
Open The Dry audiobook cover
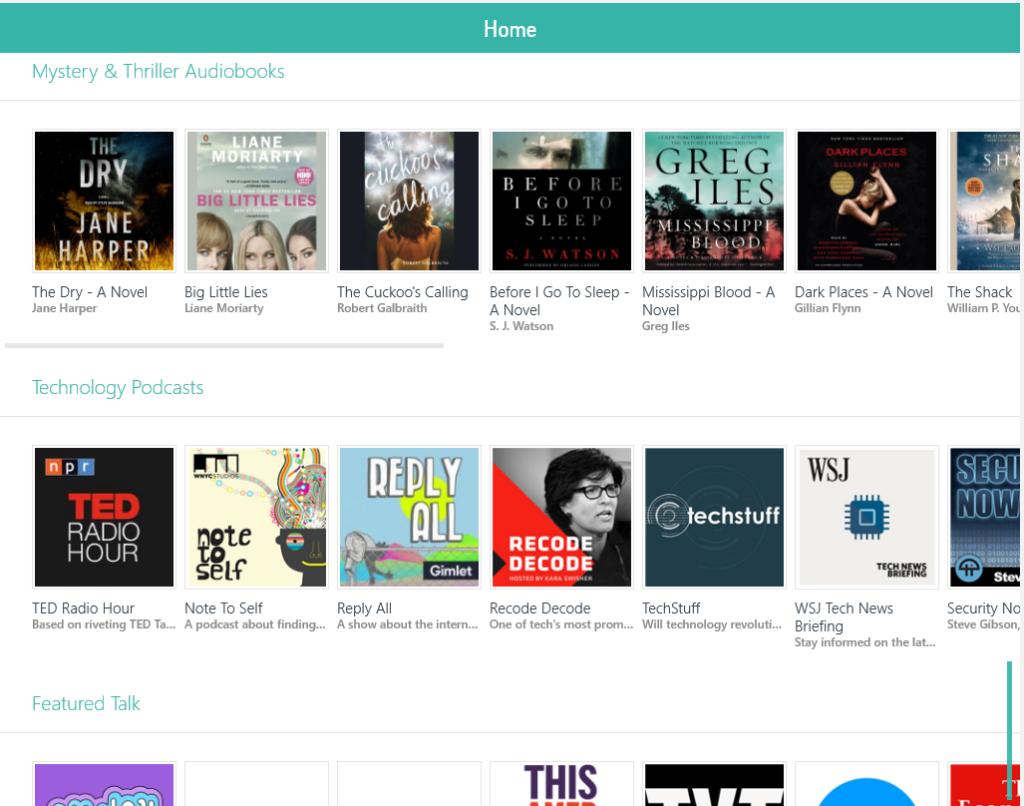104,201
